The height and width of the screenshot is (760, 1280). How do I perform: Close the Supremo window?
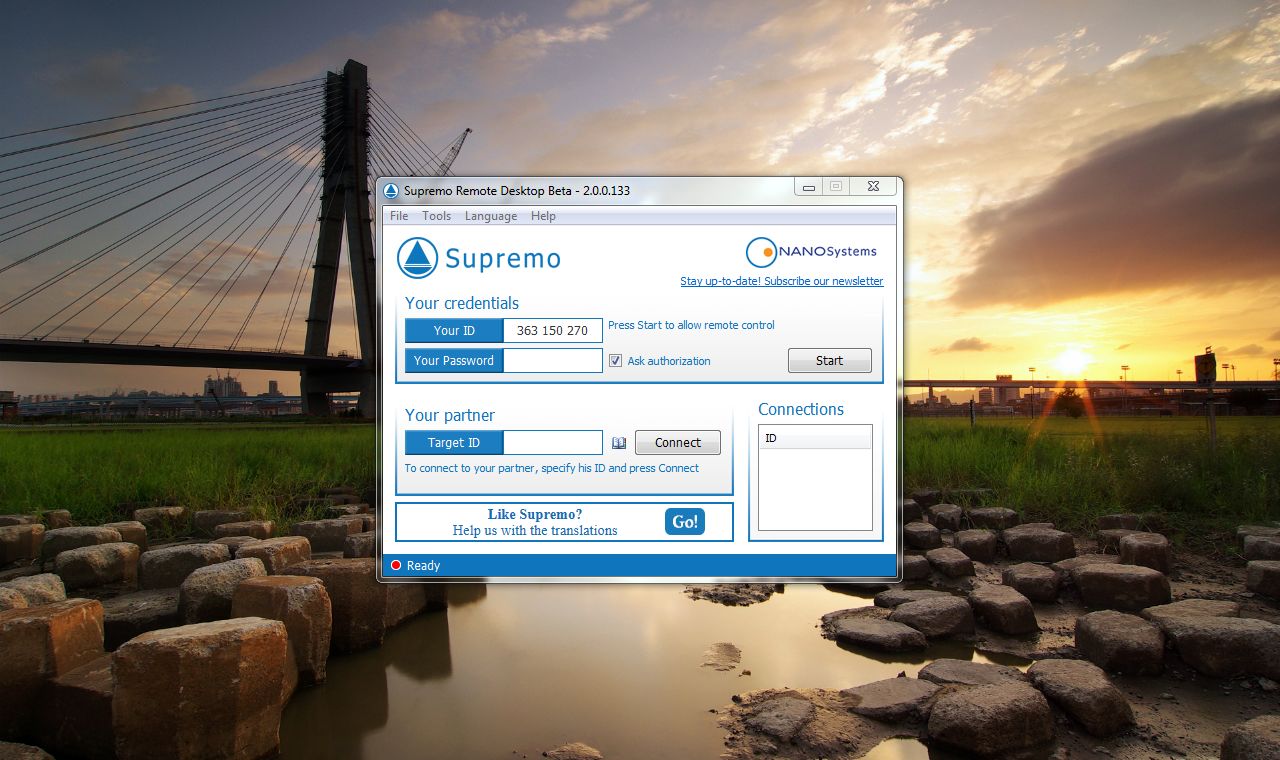coord(873,187)
